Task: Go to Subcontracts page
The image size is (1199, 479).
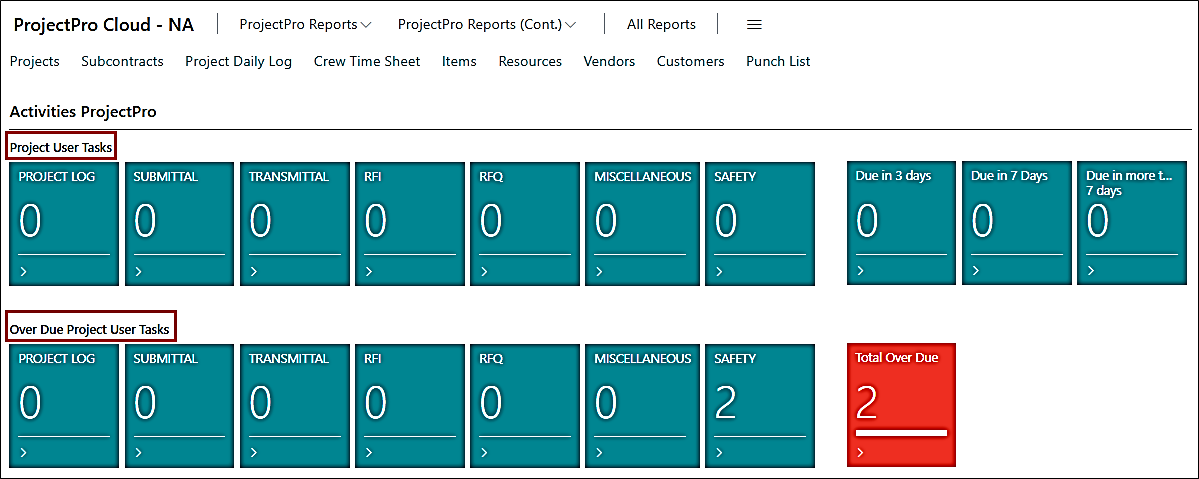Action: pyautogui.click(x=122, y=61)
